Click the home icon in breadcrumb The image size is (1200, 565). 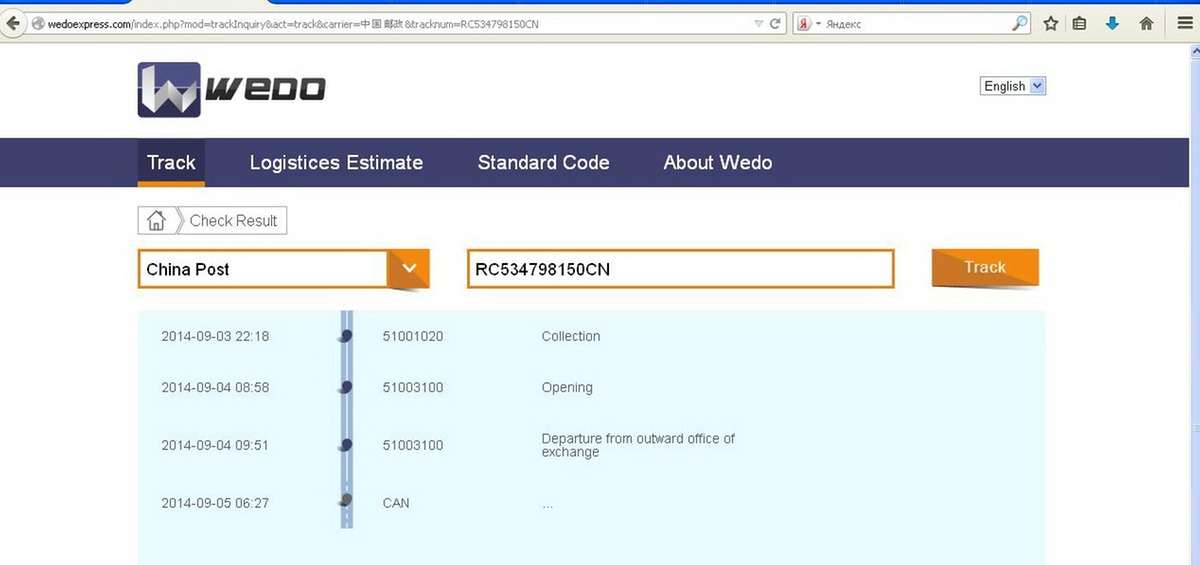156,221
